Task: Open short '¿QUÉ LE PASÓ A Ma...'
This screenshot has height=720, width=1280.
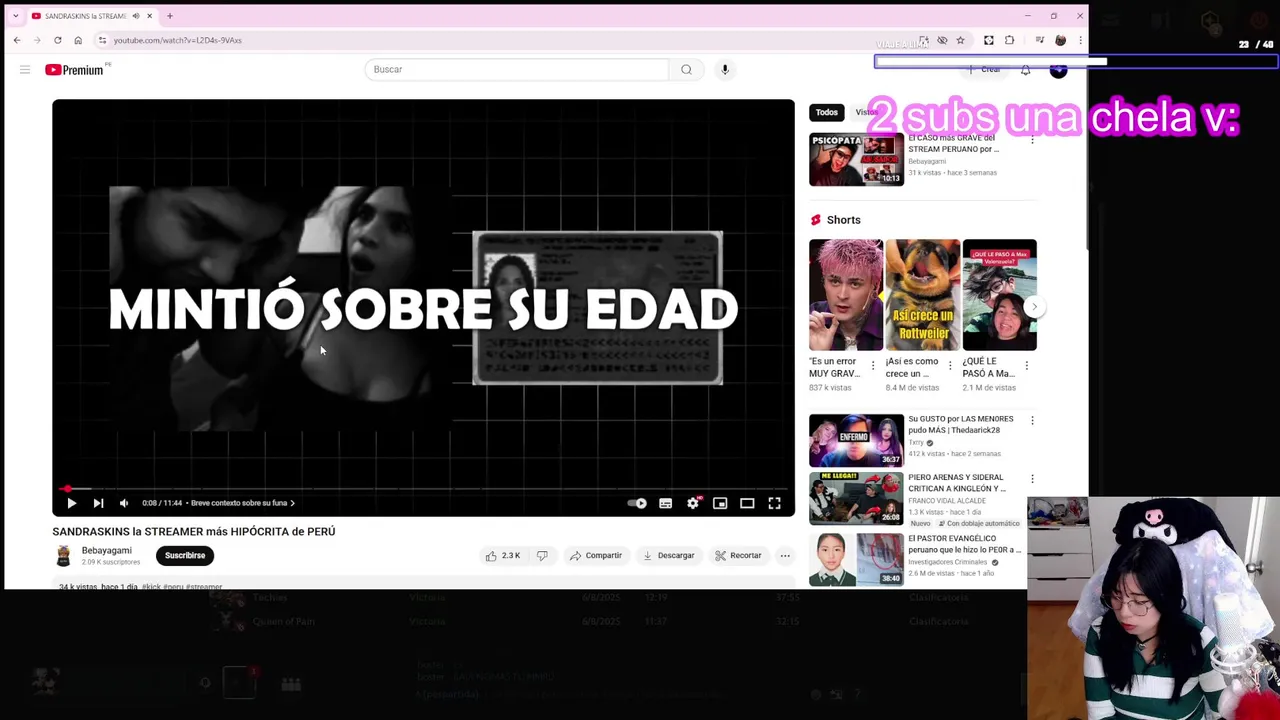Action: (999, 295)
